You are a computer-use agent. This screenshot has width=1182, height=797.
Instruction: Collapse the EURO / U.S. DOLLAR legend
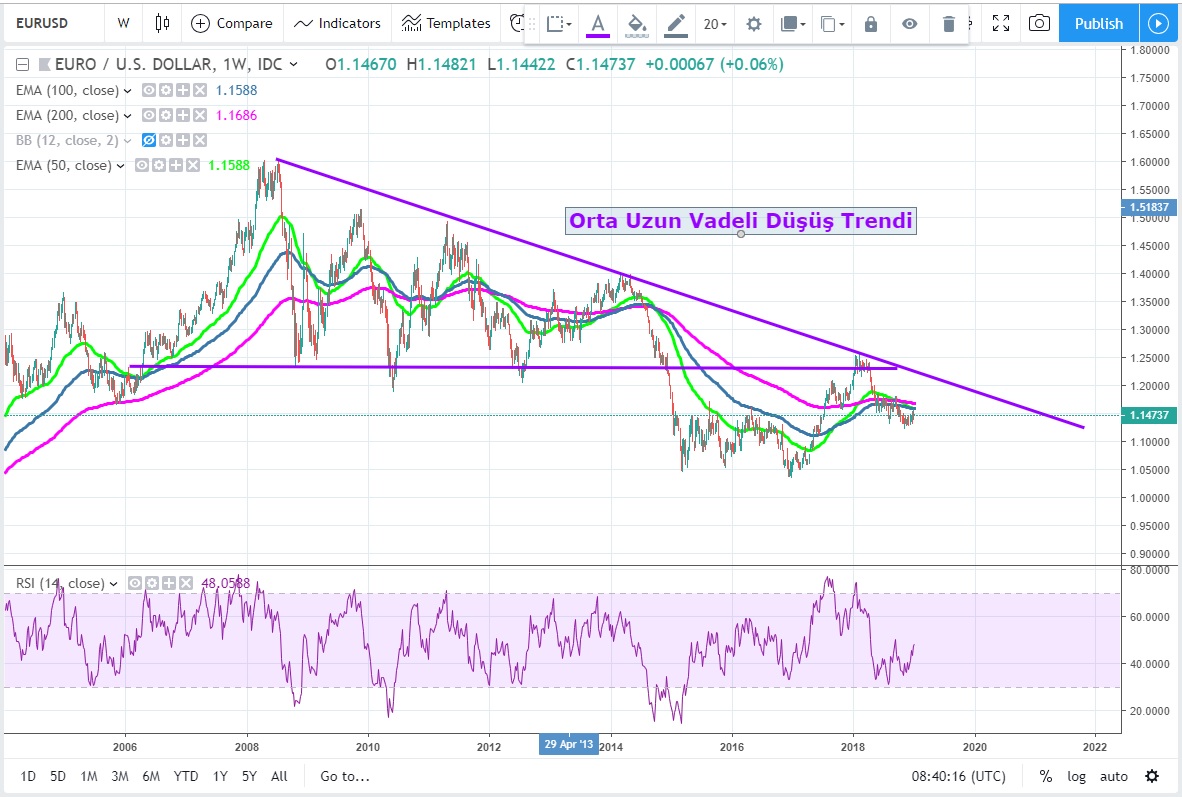pos(22,65)
